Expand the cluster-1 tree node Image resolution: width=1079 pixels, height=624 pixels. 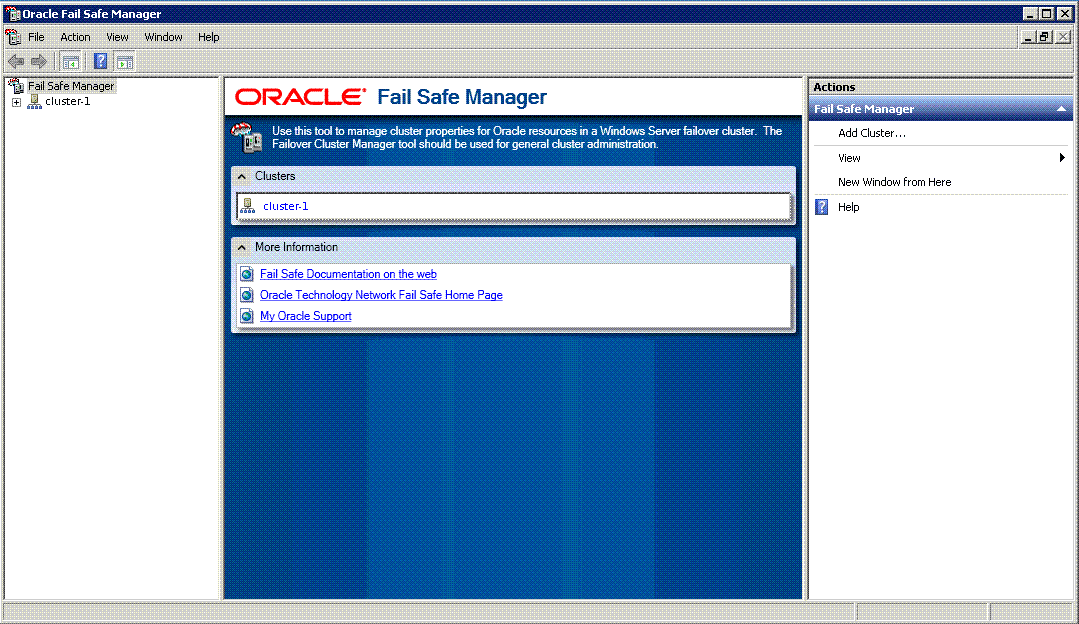17,102
